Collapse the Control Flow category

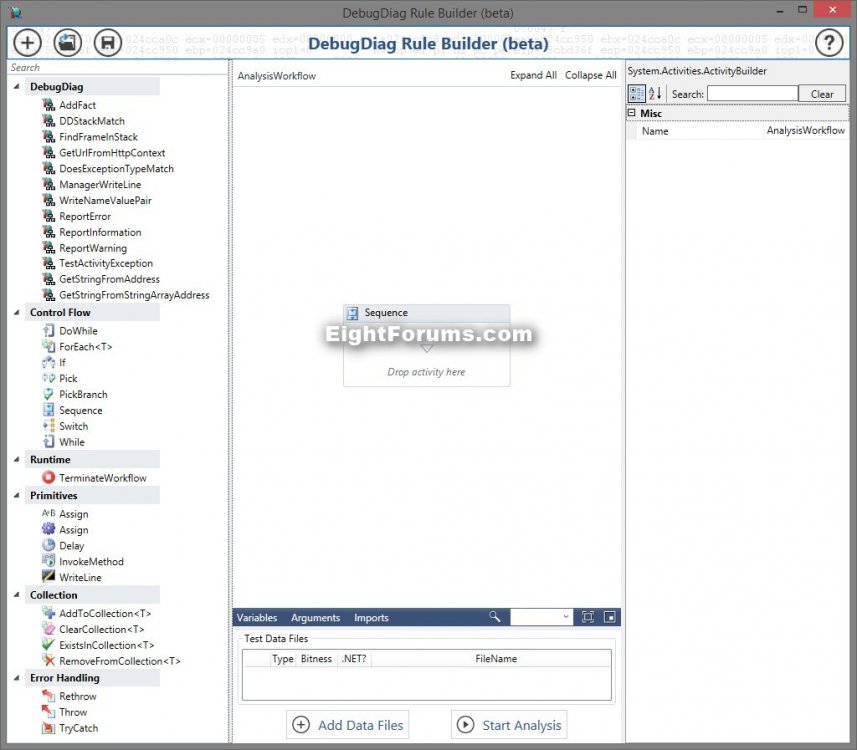pos(19,312)
